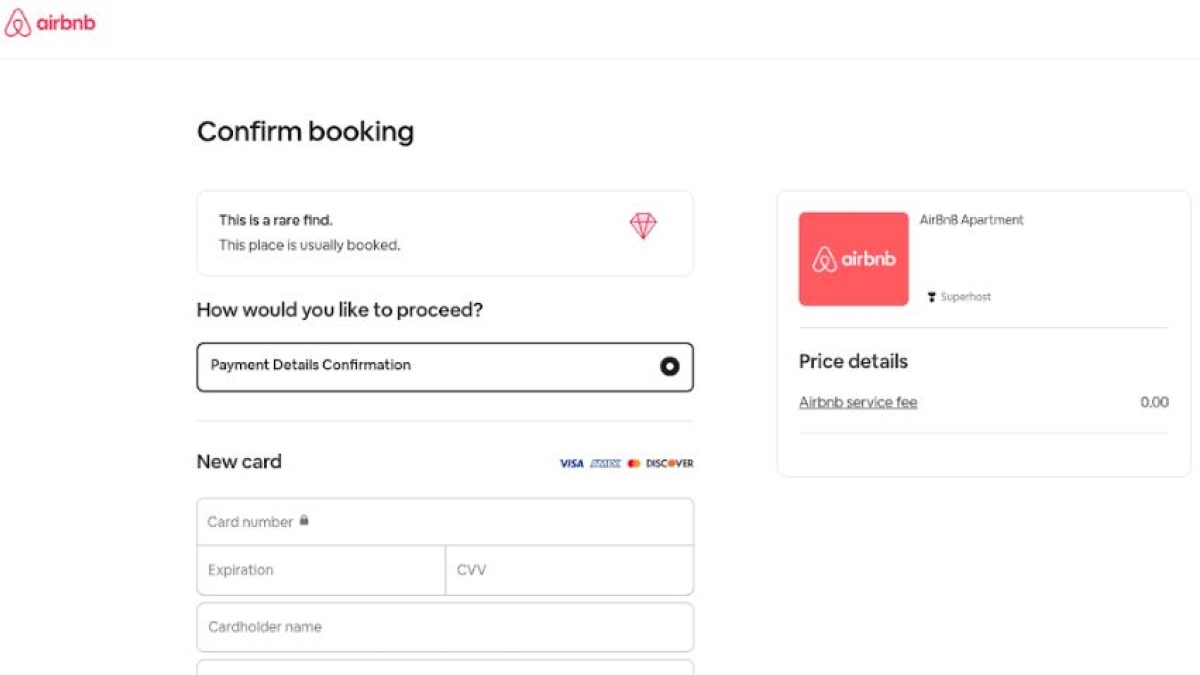This screenshot has width=1200, height=675.
Task: Choose the Payment Details Confirmation option box
Action: [445, 367]
